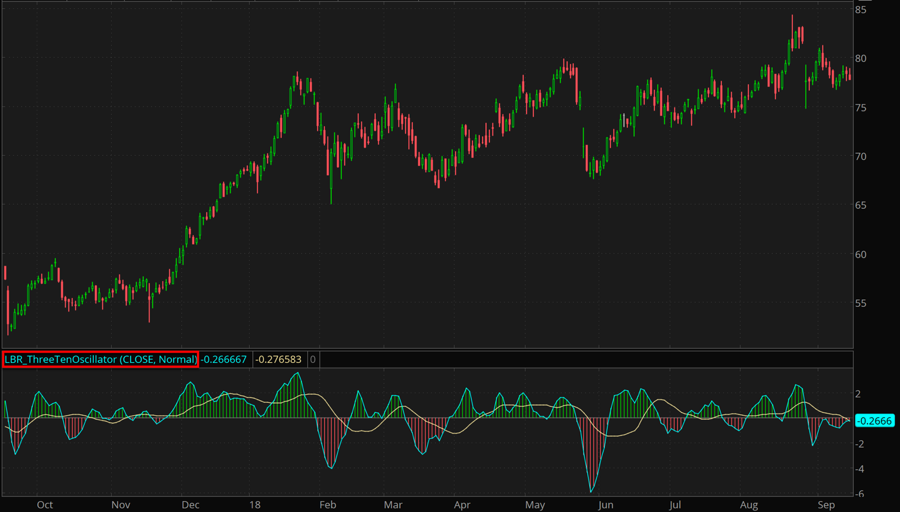900x512 pixels.
Task: Select the cyan -0.266667 oscillator value
Action: (225, 359)
